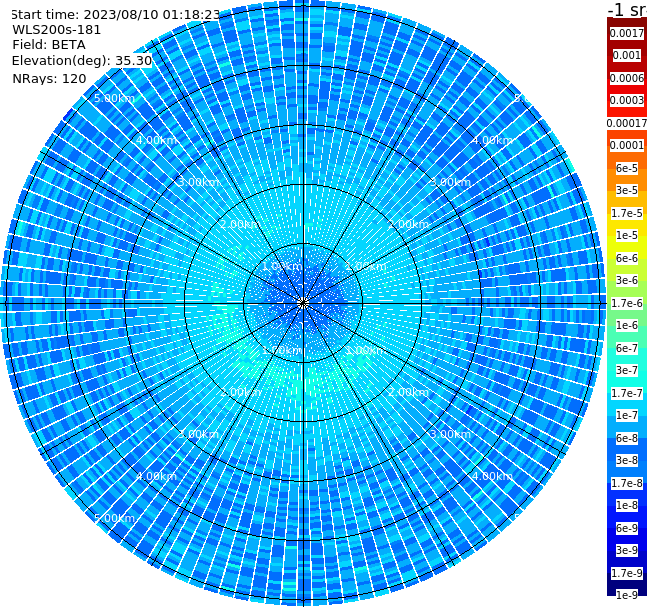Click the 0.0017 colorbar label
Screen dimensions: 647x607
click(x=627, y=33)
